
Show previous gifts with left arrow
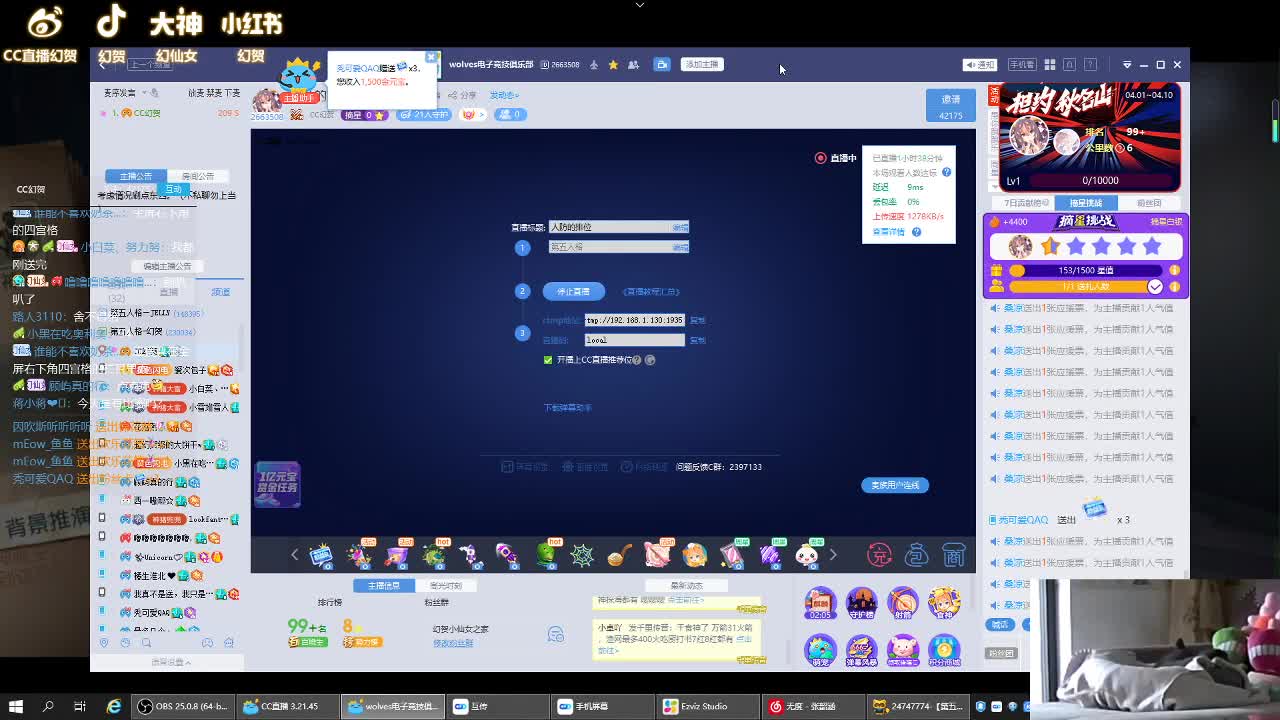click(x=294, y=555)
